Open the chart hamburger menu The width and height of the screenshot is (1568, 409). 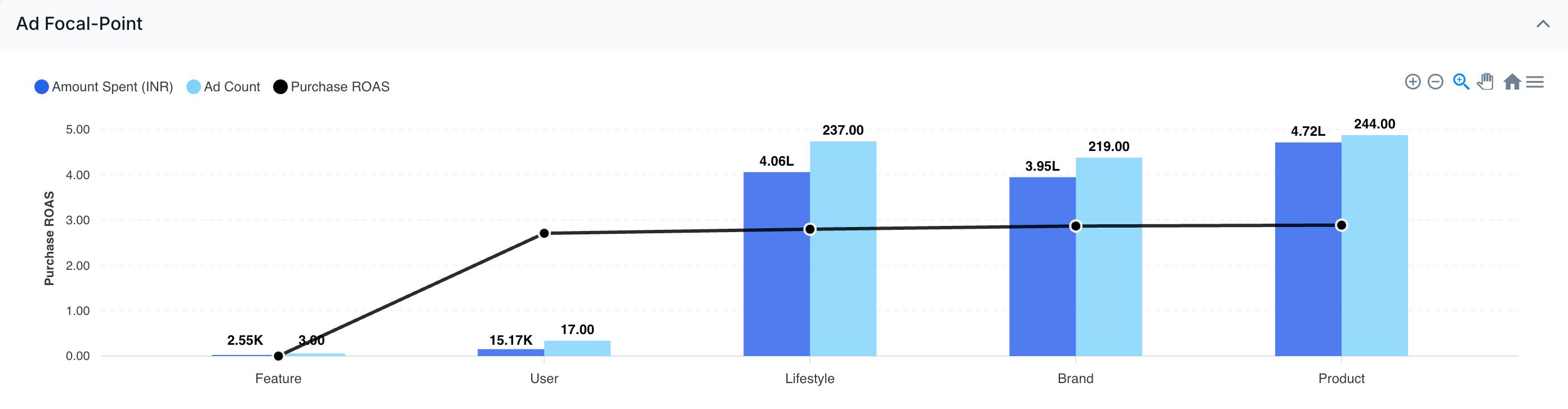point(1535,82)
